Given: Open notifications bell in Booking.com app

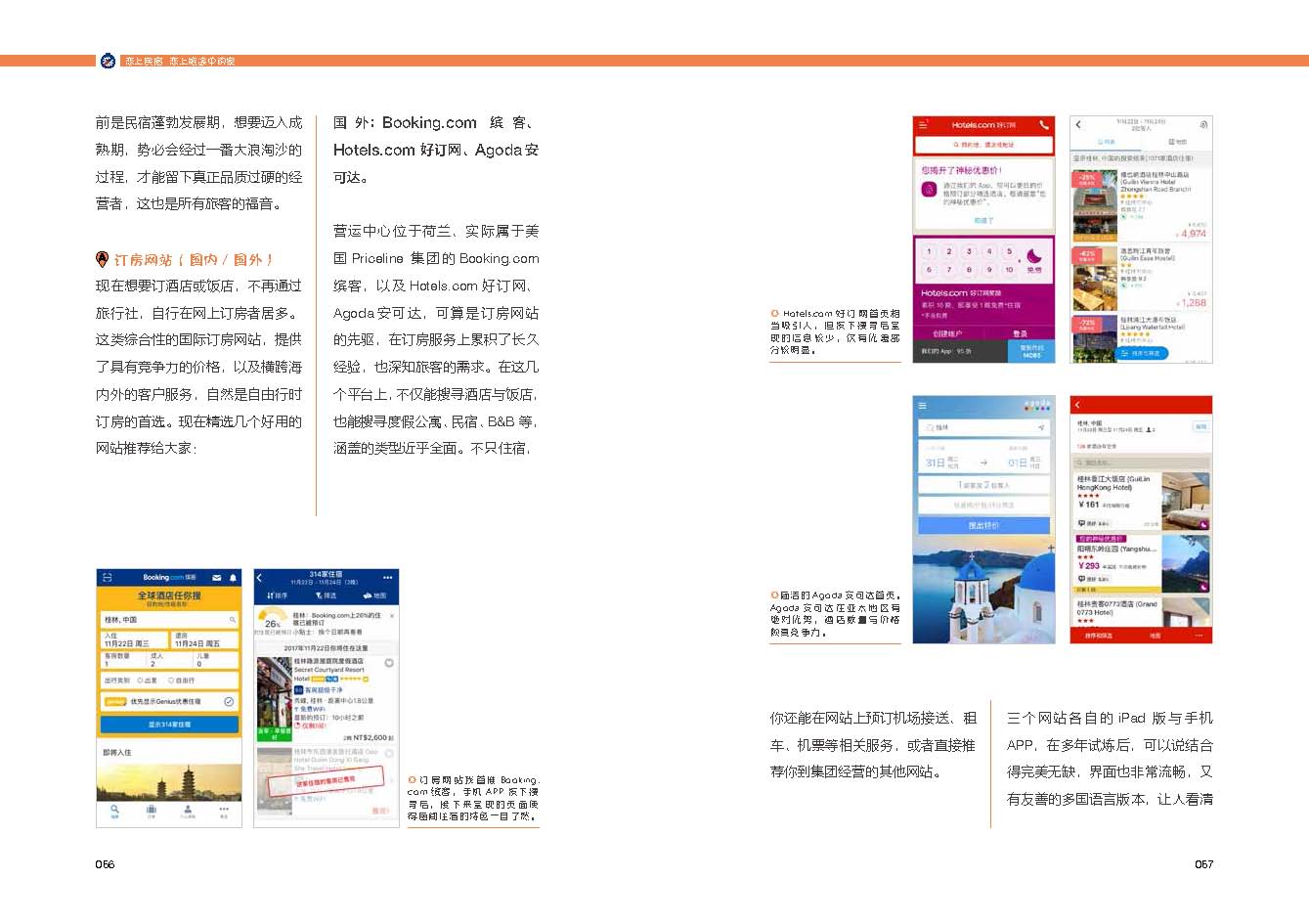Looking at the screenshot, I should (233, 578).
